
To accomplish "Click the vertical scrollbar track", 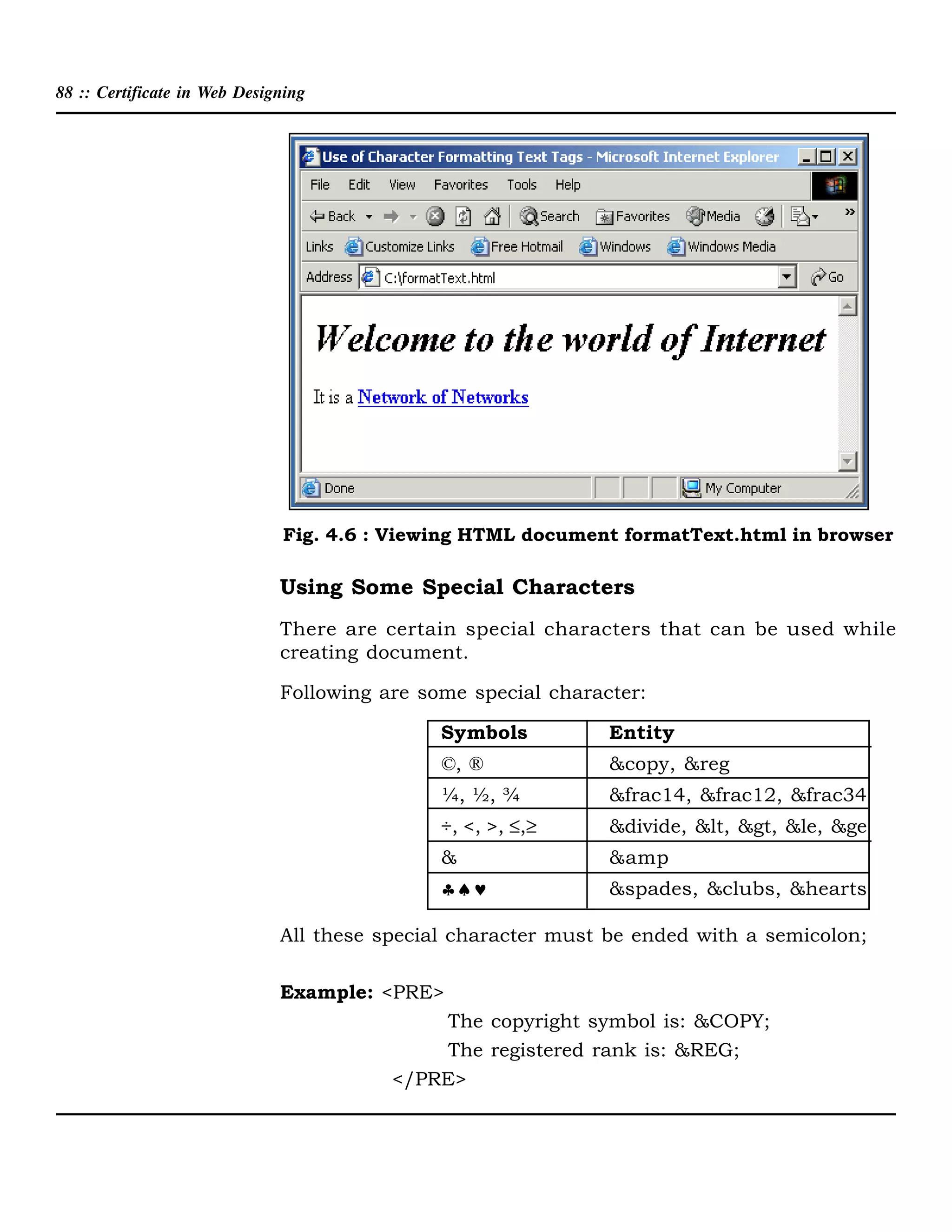I will point(847,384).
